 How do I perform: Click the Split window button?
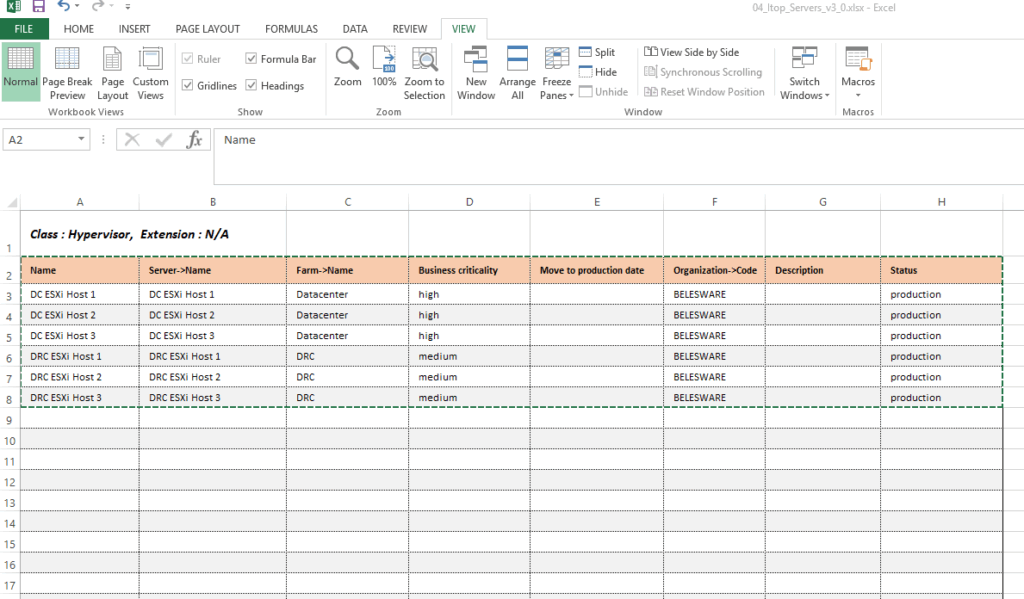597,52
